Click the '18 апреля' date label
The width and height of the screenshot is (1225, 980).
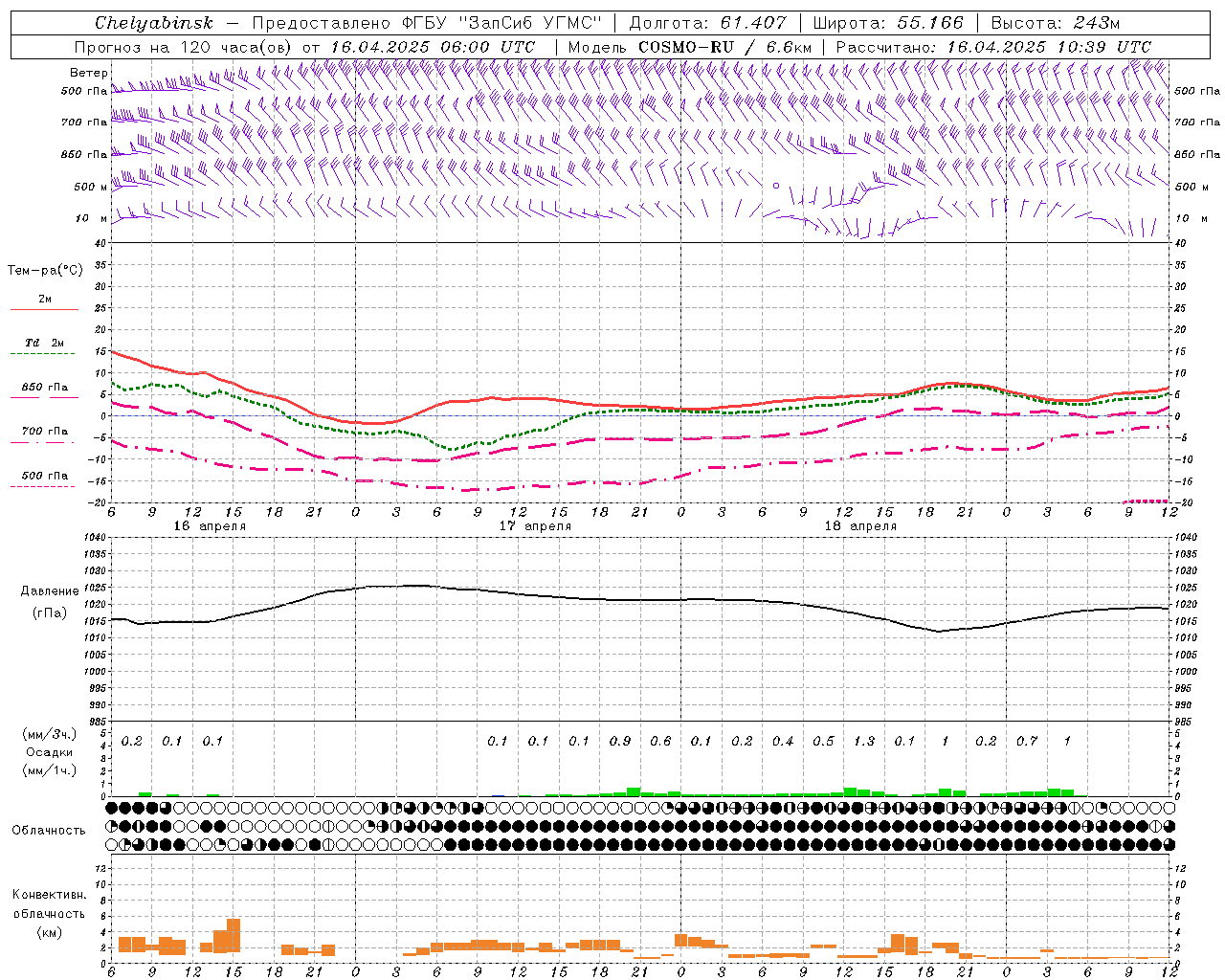(860, 526)
